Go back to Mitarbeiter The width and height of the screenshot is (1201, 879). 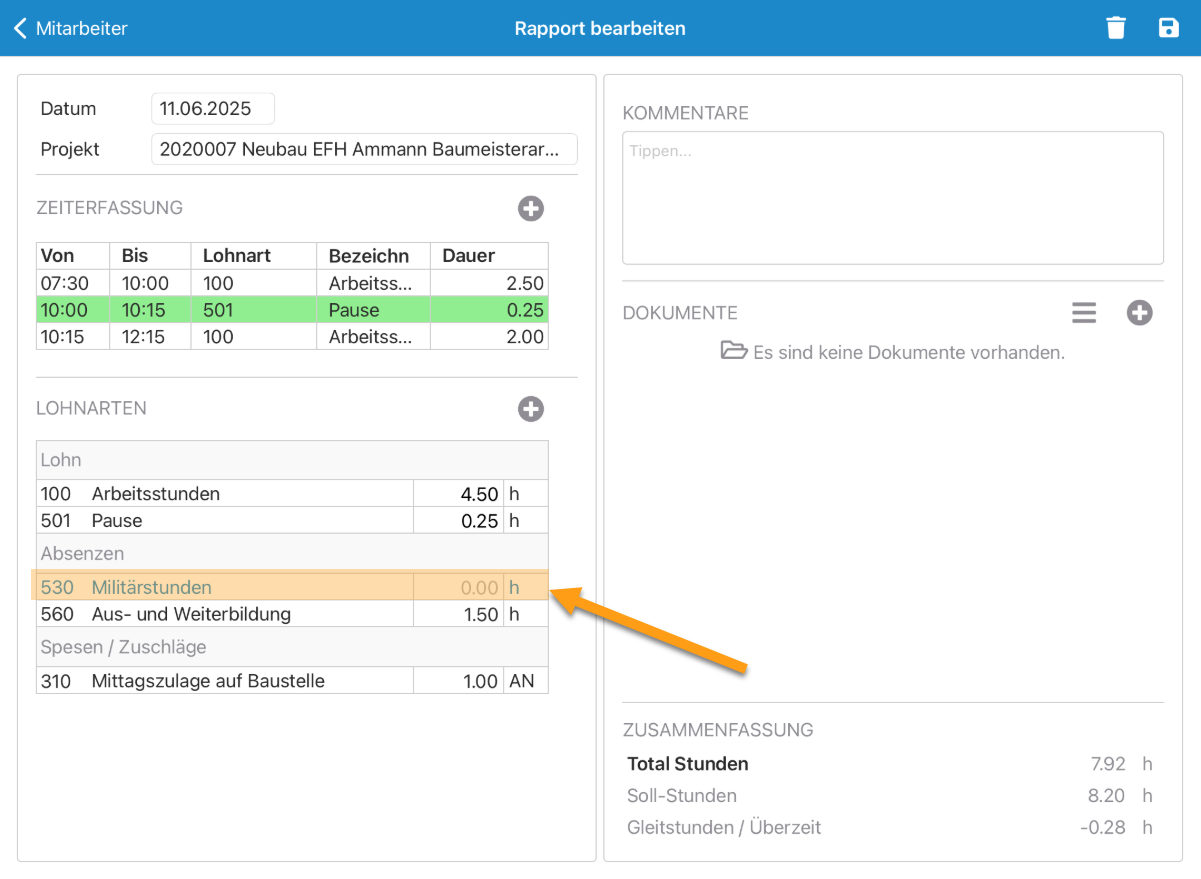click(81, 28)
